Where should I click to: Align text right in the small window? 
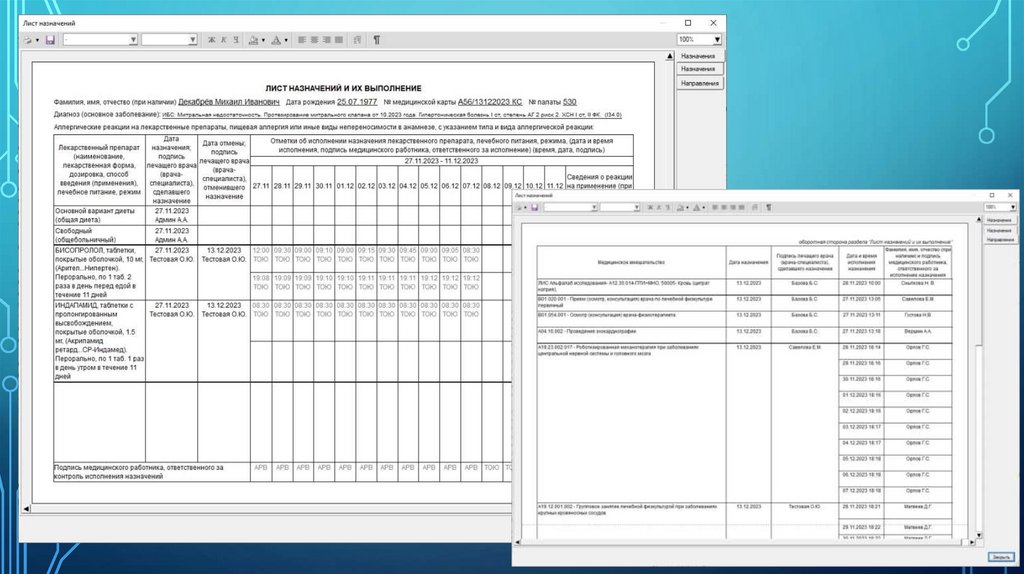pyautogui.click(x=732, y=208)
